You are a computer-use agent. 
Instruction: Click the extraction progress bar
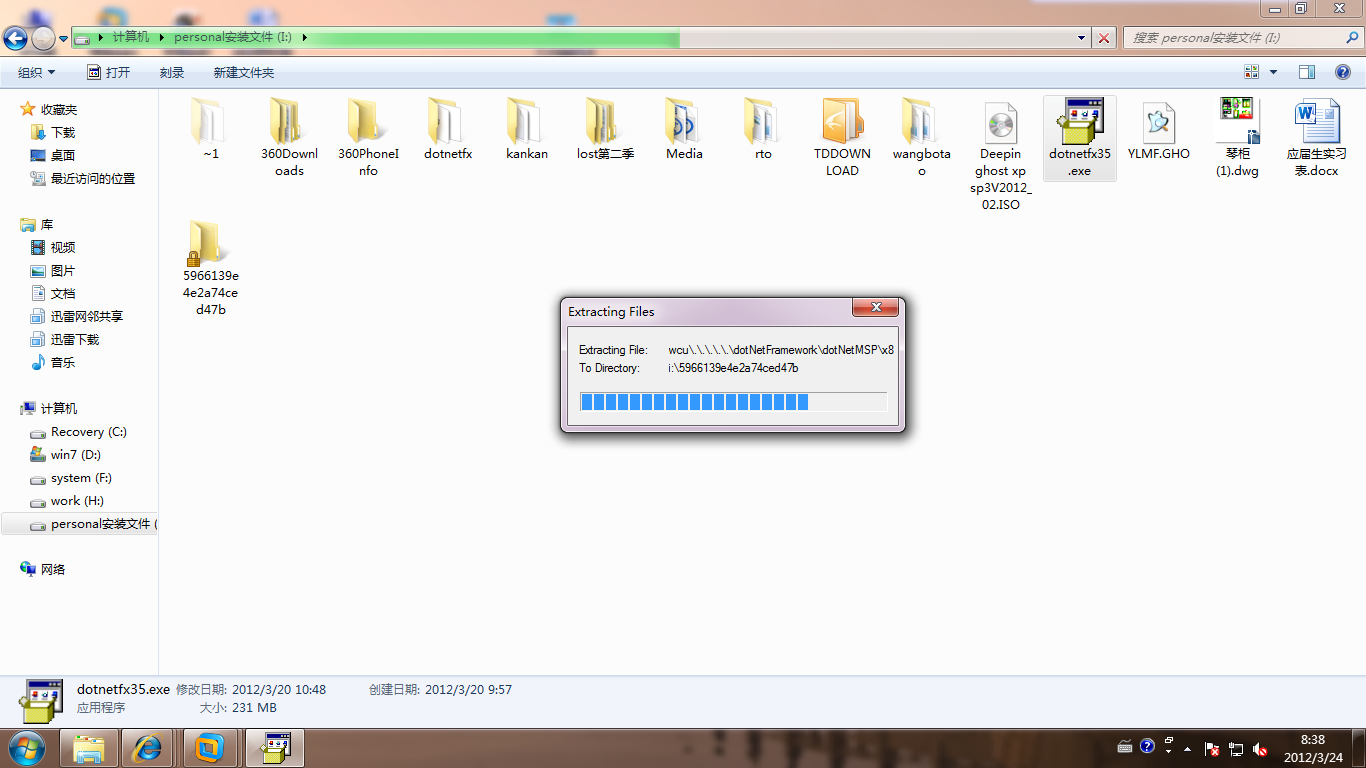coord(733,402)
